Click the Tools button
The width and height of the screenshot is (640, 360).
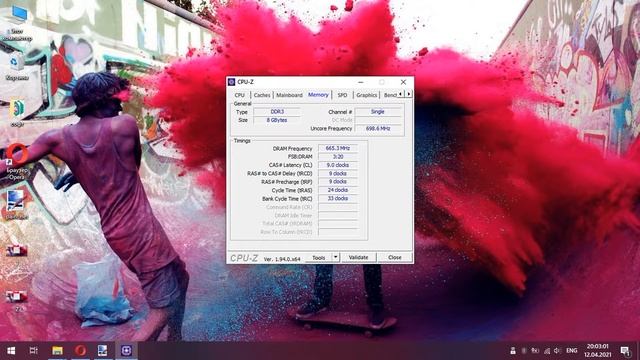pos(319,258)
